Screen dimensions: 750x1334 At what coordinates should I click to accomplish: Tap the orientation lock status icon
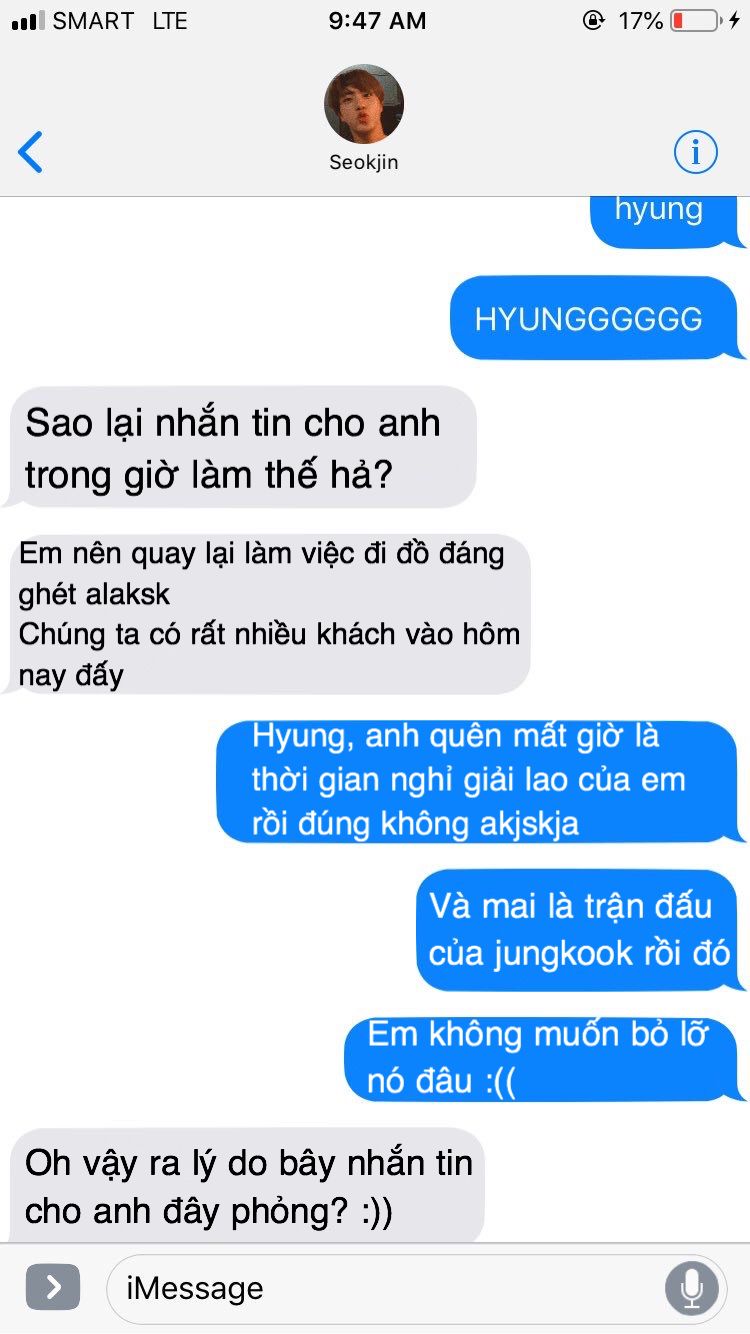coord(593,20)
